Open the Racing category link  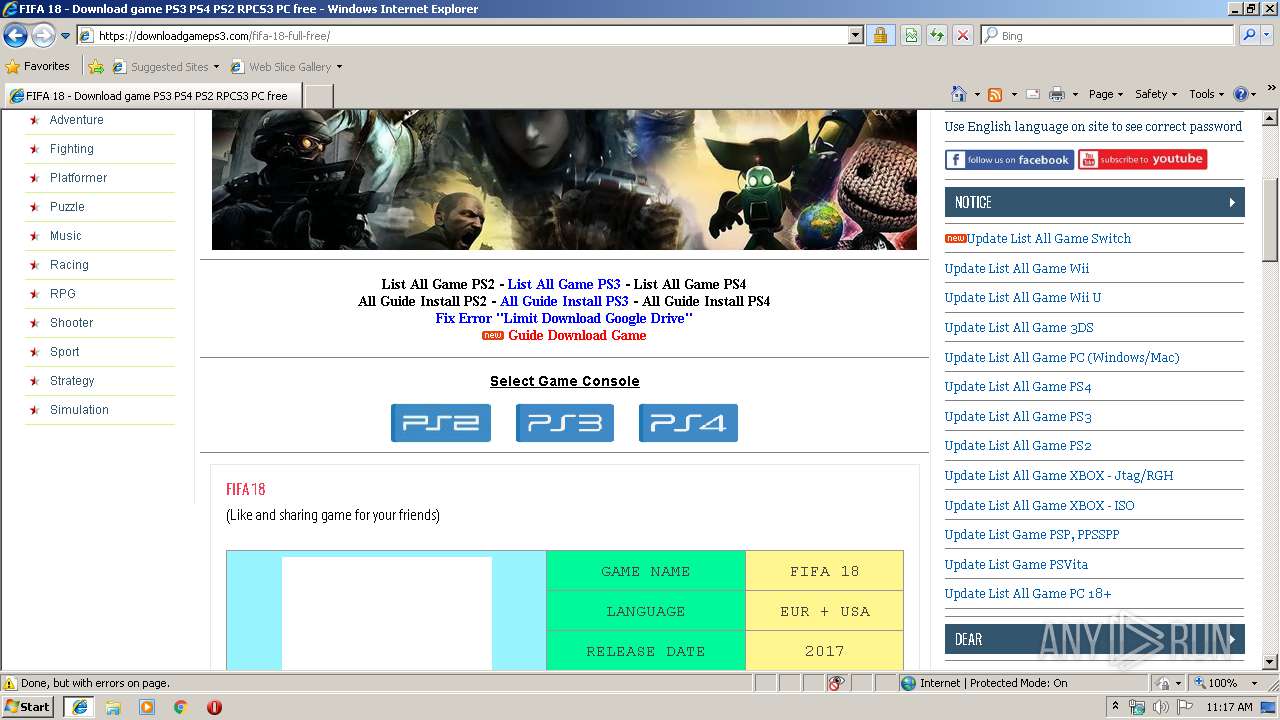(x=69, y=265)
